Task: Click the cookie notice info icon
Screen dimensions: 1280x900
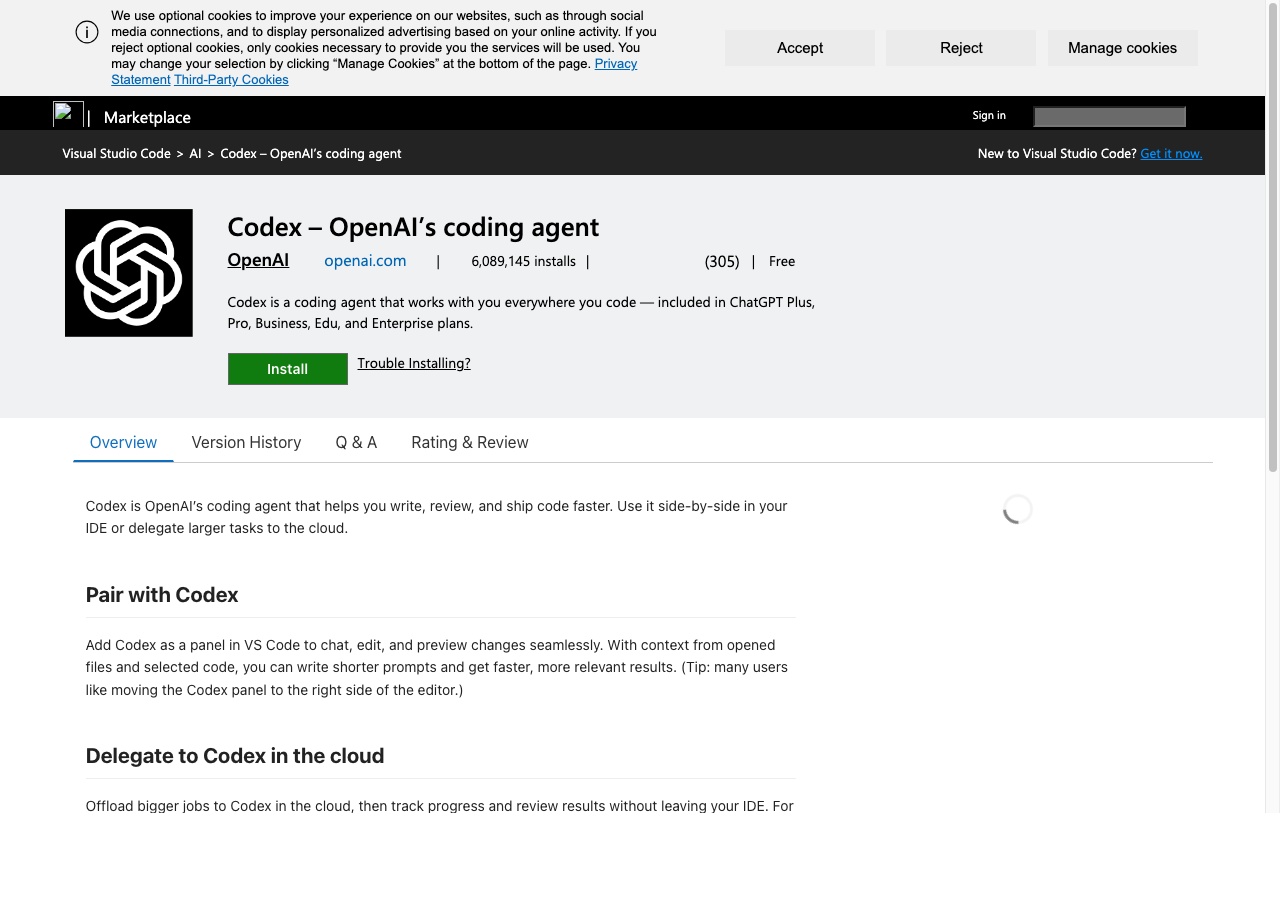Action: [x=87, y=32]
